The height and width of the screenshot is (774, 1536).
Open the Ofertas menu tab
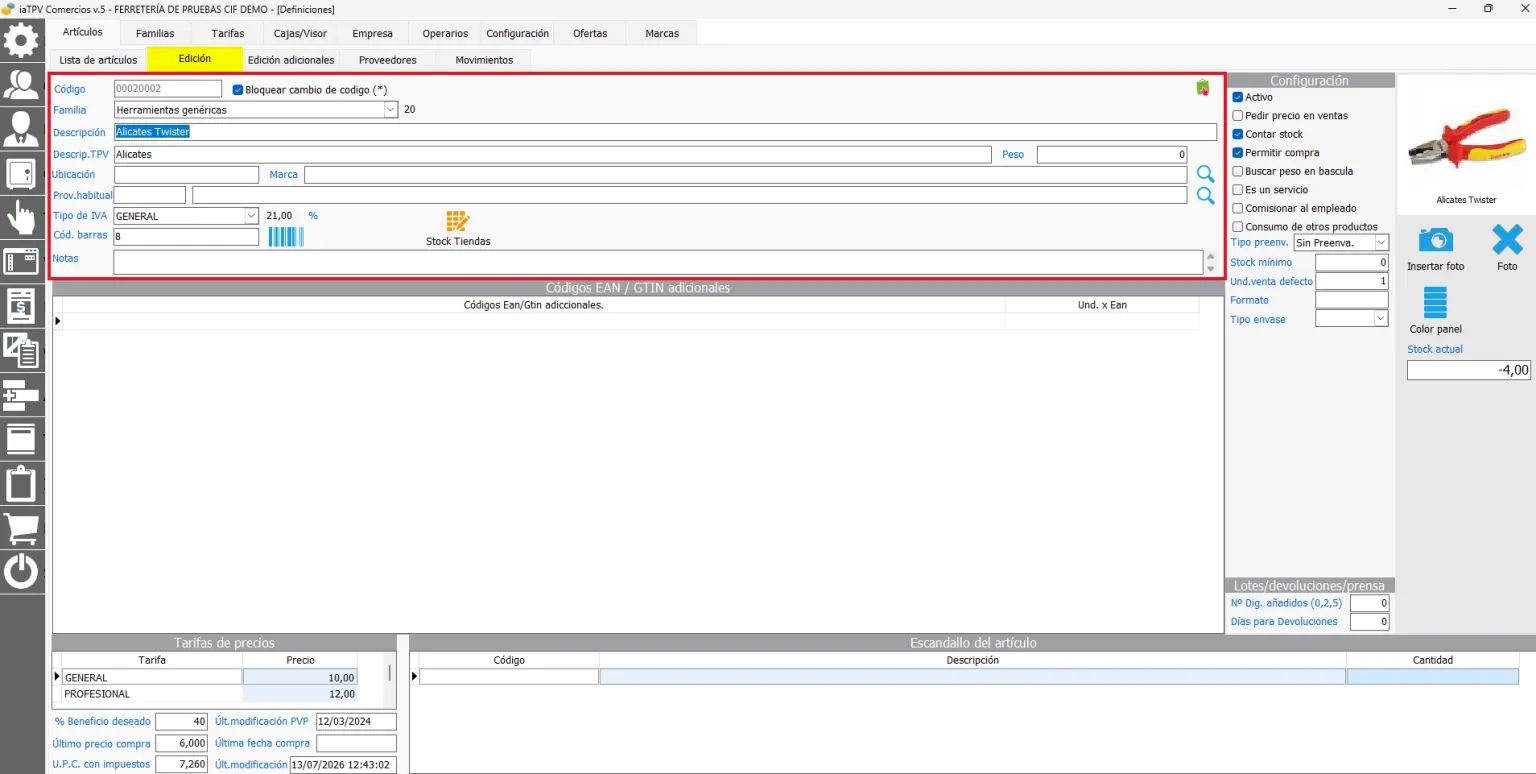pos(590,33)
